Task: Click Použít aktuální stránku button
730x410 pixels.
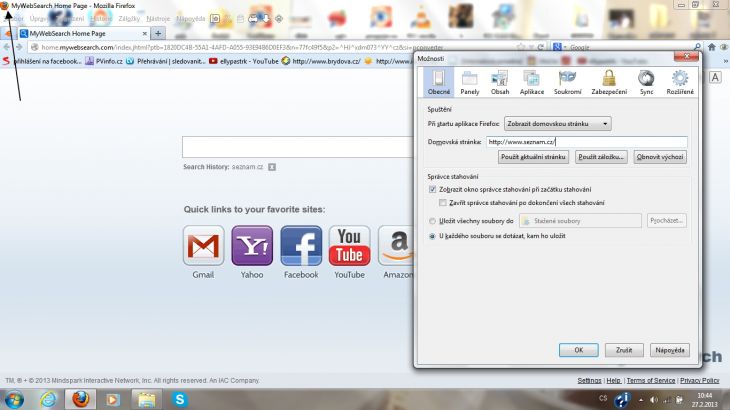Action: click(x=533, y=157)
